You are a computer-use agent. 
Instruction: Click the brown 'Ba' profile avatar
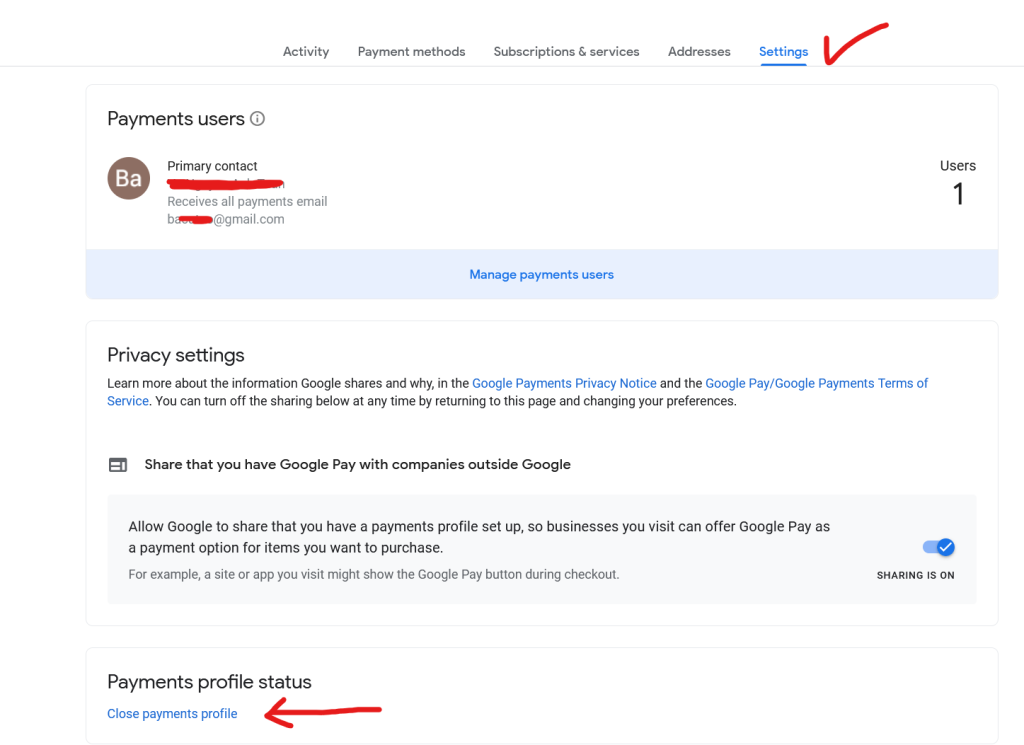(128, 179)
